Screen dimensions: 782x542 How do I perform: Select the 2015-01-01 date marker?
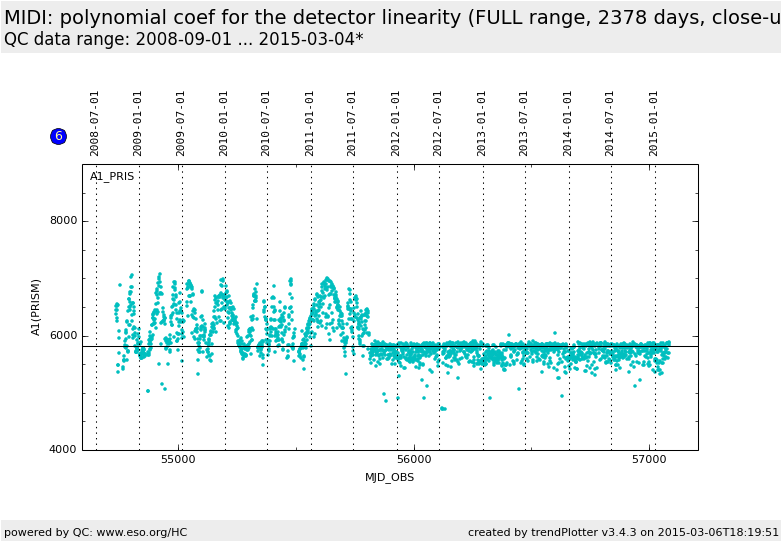coord(654,123)
